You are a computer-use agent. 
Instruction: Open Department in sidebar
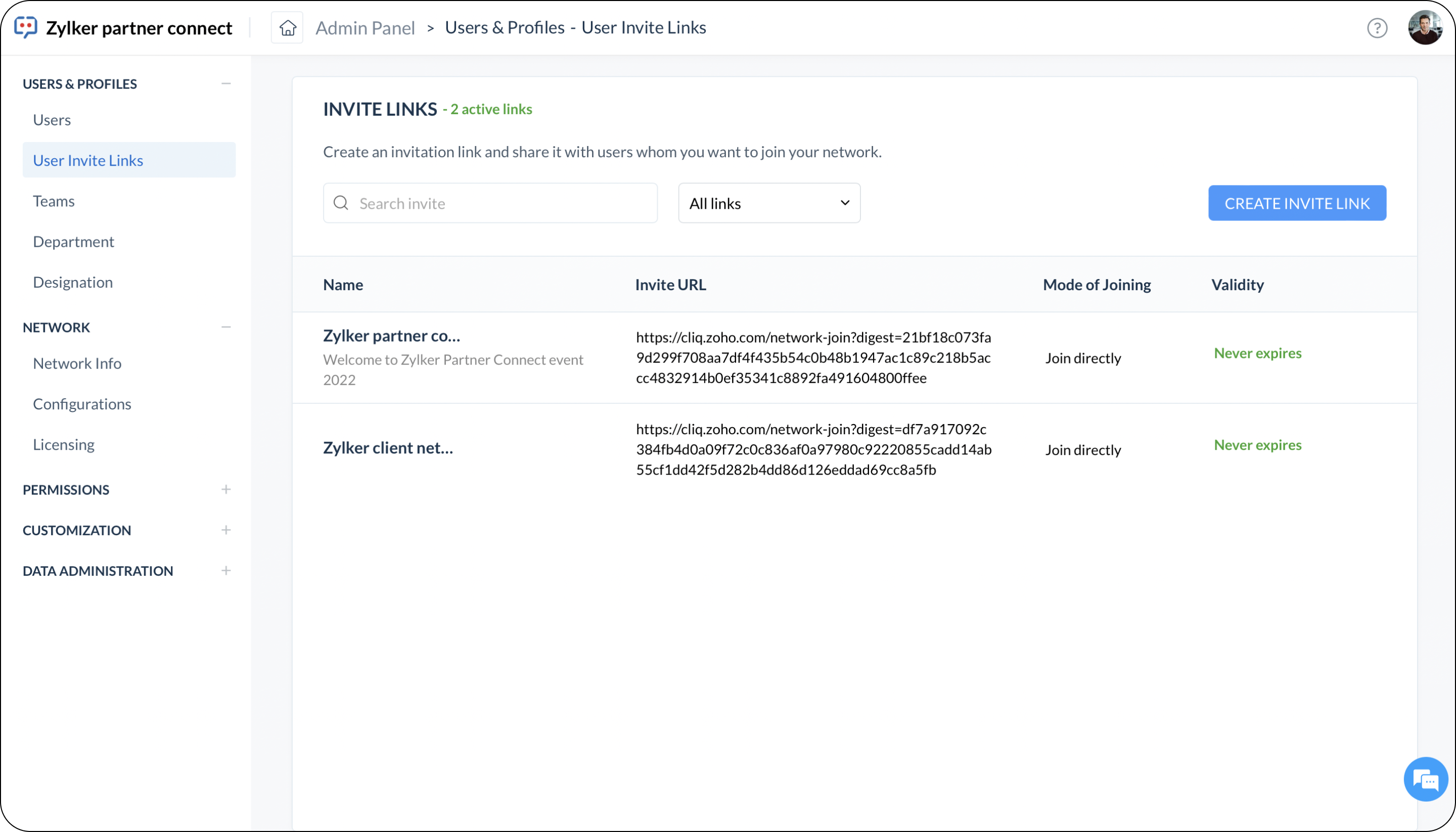point(74,242)
